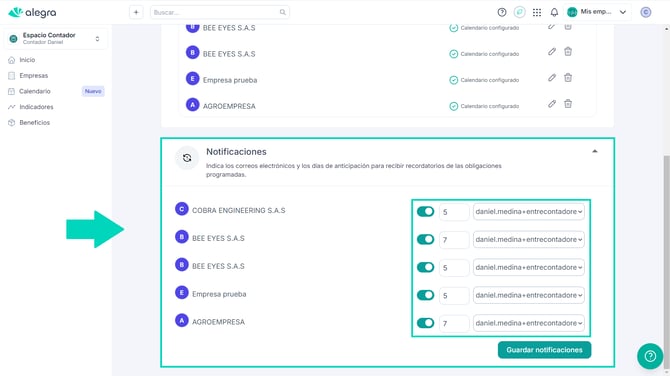This screenshot has width=670, height=376.
Task: Click AGROEMPRESA name in calendar list
Action: [x=229, y=106]
